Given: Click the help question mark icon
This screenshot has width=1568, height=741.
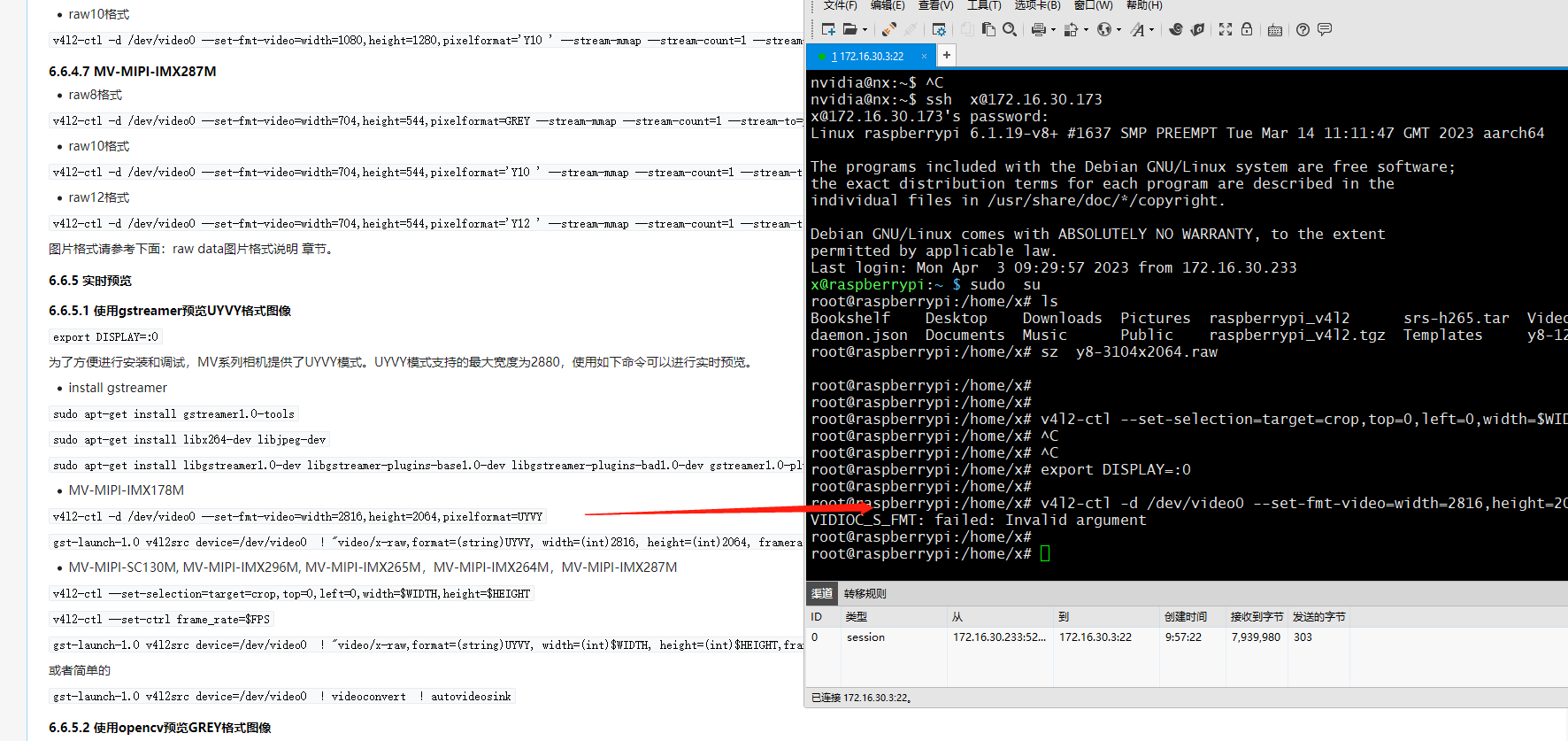Looking at the screenshot, I should (1303, 29).
